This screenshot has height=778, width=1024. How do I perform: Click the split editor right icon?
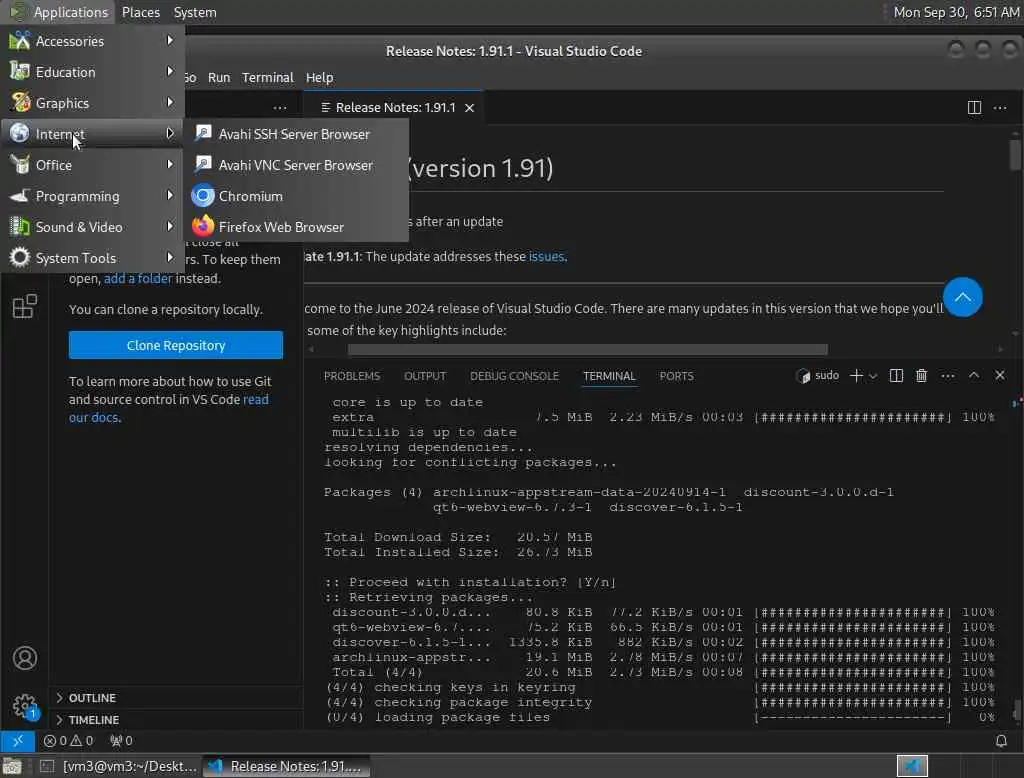974,108
